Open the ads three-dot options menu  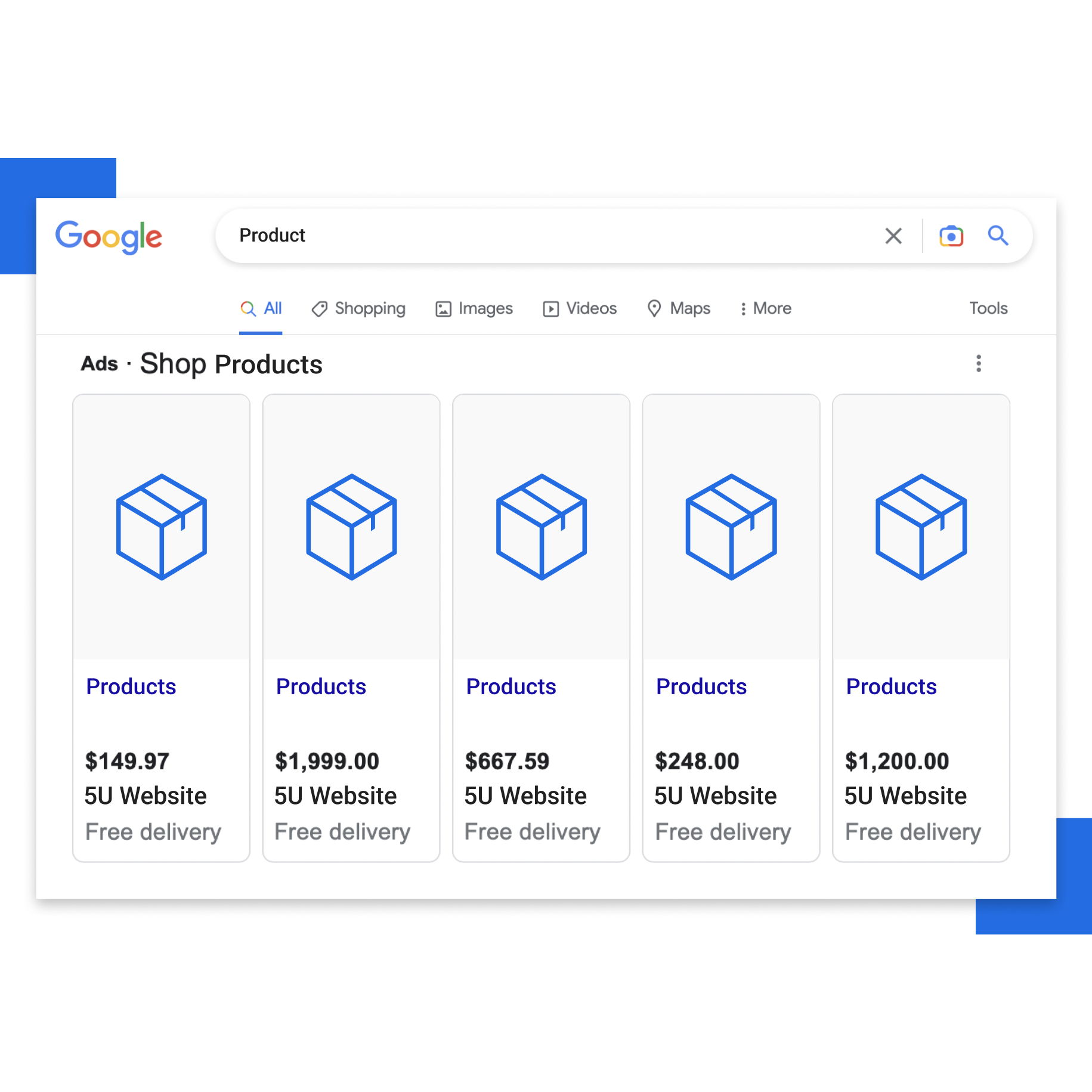[x=978, y=363]
